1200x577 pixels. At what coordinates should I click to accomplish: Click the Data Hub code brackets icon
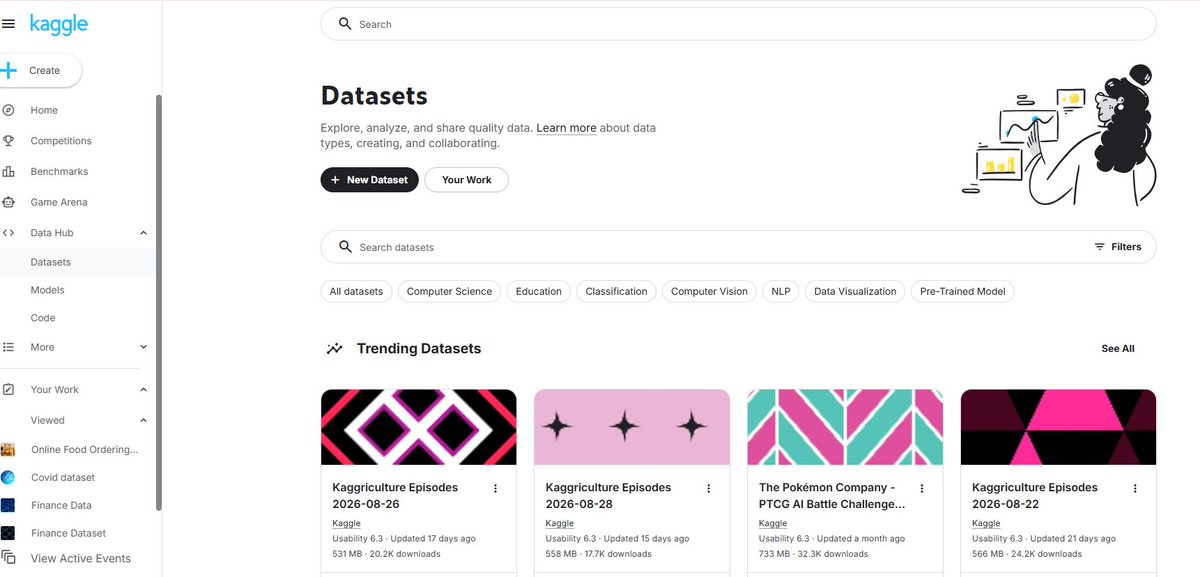[x=8, y=233]
